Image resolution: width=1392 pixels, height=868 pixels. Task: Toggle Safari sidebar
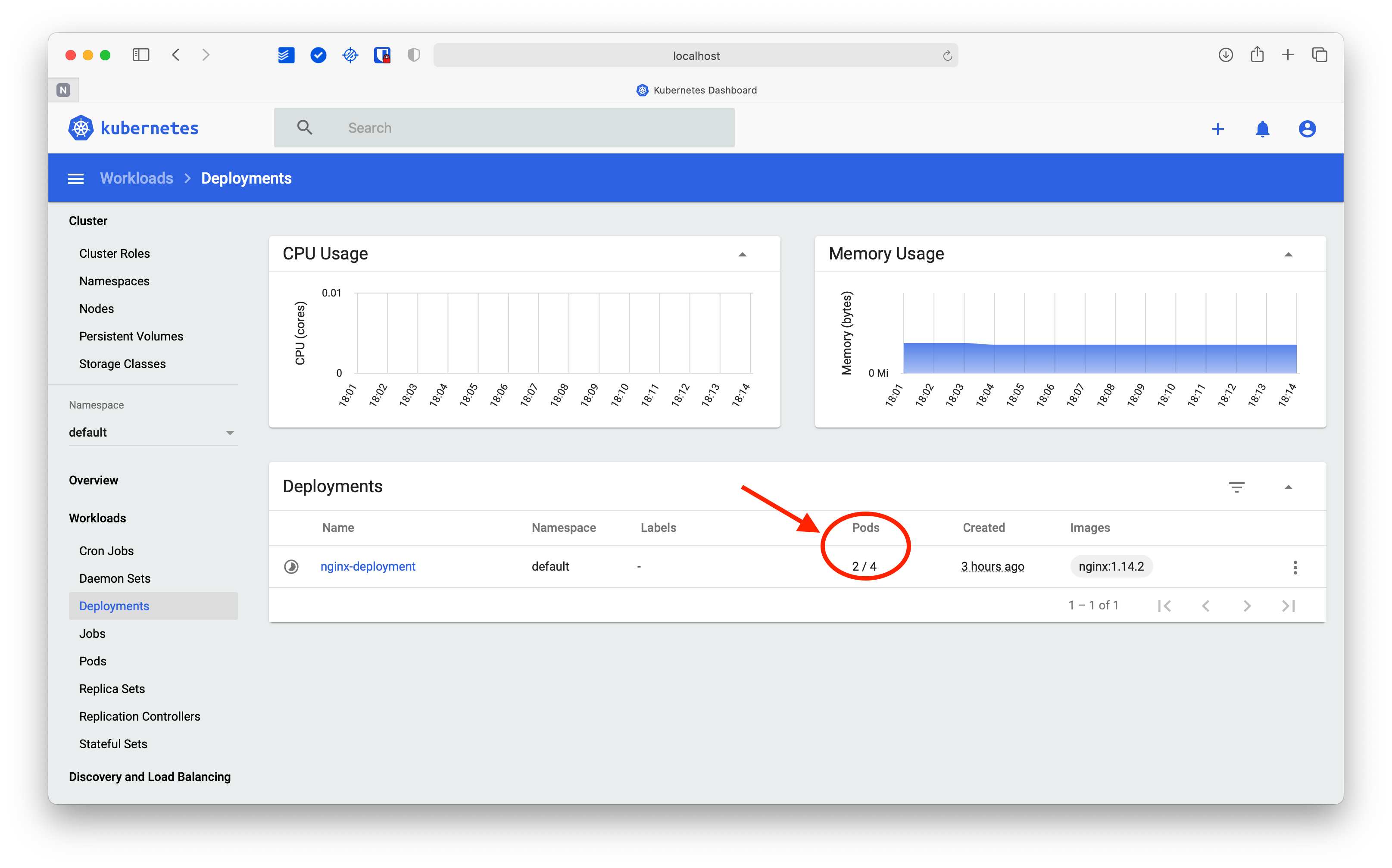point(140,55)
